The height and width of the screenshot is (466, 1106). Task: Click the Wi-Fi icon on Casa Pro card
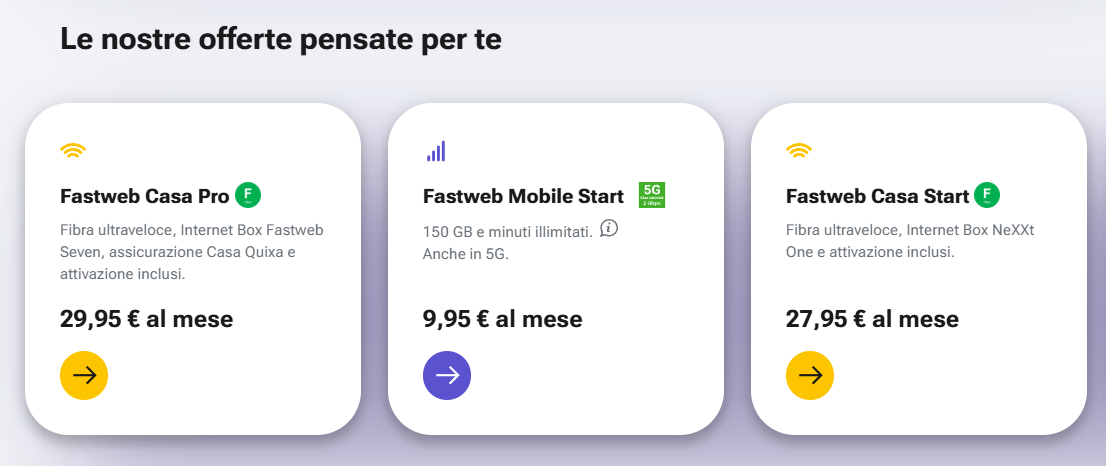coord(73,151)
